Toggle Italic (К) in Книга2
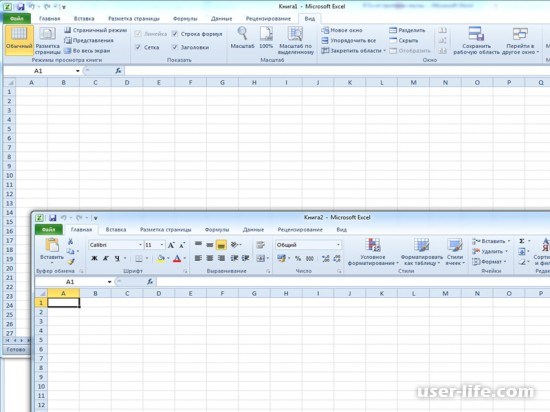Image resolution: width=550 pixels, height=412 pixels. 106,258
